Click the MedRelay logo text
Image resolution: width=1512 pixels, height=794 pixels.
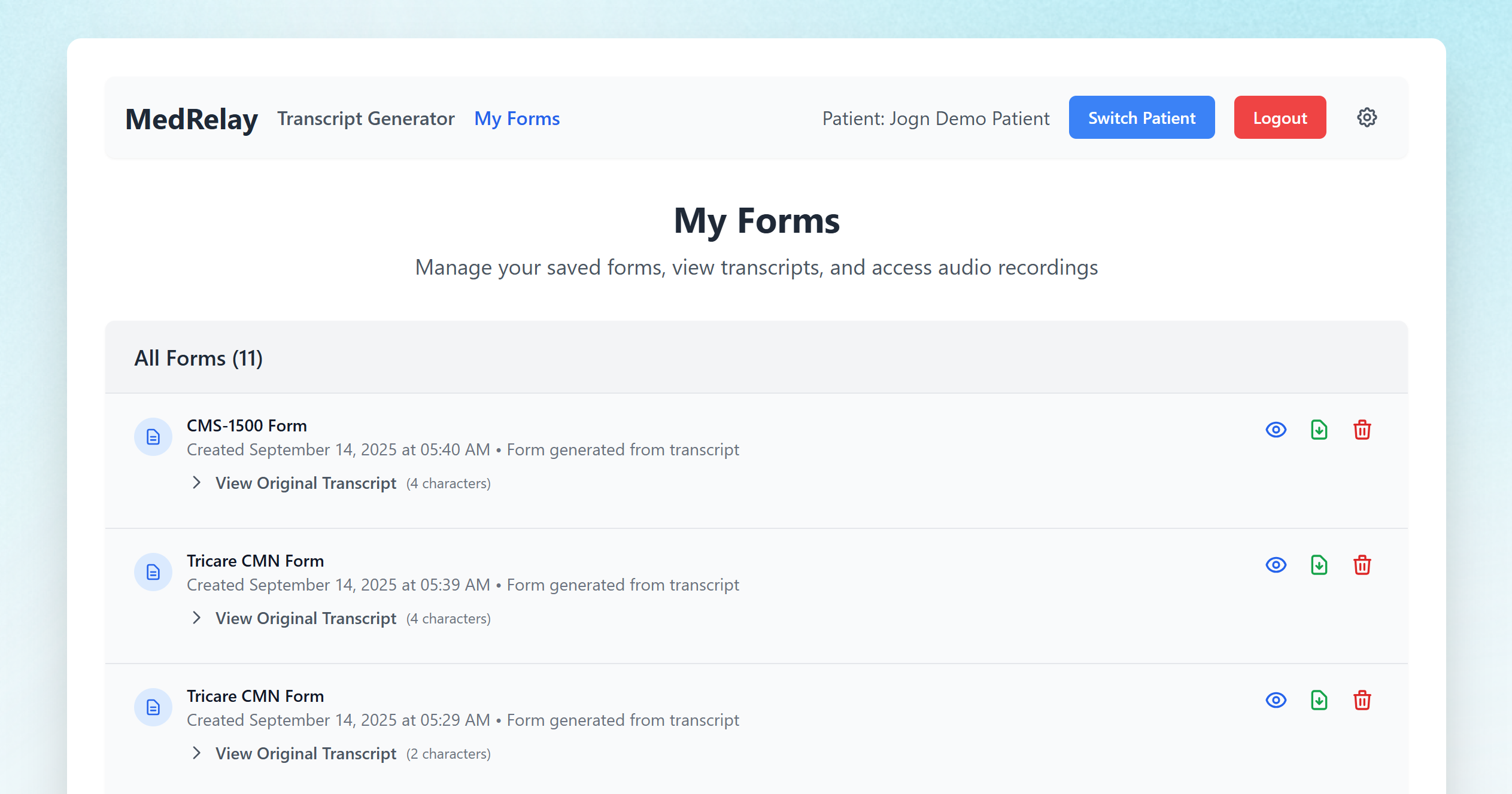point(192,118)
